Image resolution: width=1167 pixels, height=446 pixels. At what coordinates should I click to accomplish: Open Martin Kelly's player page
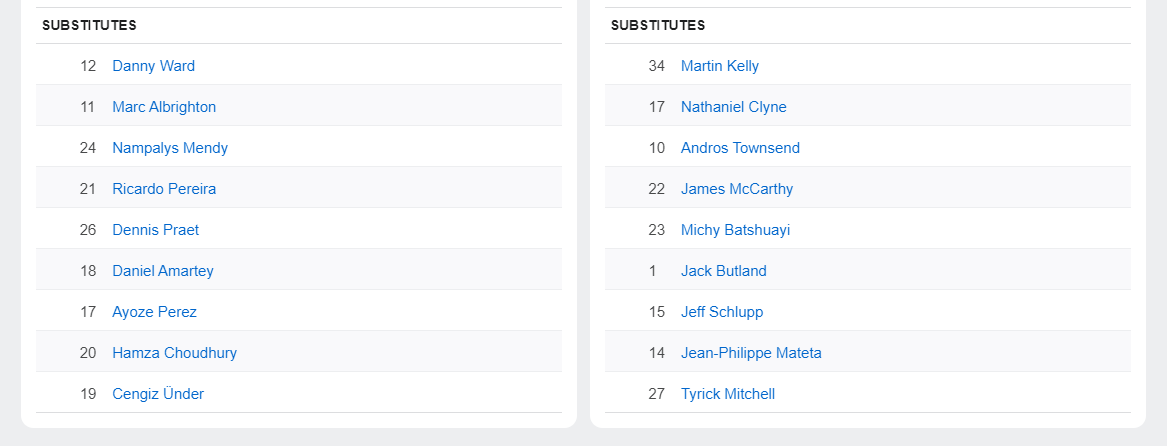tap(720, 66)
